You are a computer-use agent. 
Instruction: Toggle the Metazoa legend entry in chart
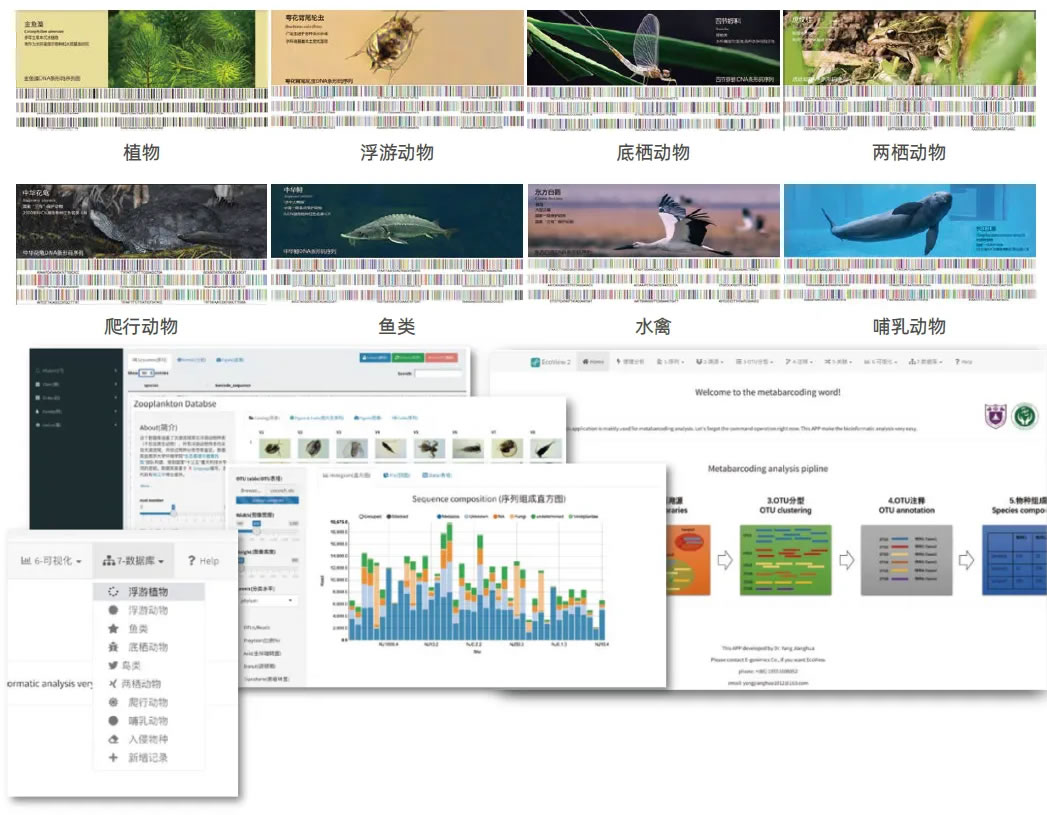[441, 516]
